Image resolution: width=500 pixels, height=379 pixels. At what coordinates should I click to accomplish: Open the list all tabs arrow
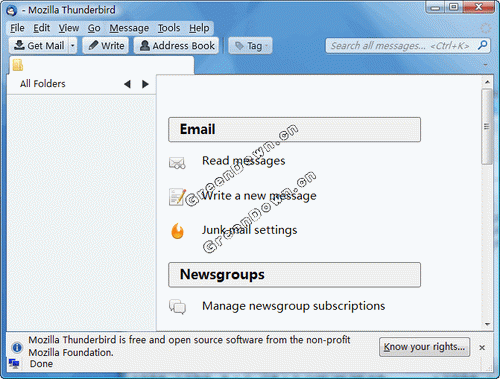click(x=485, y=65)
